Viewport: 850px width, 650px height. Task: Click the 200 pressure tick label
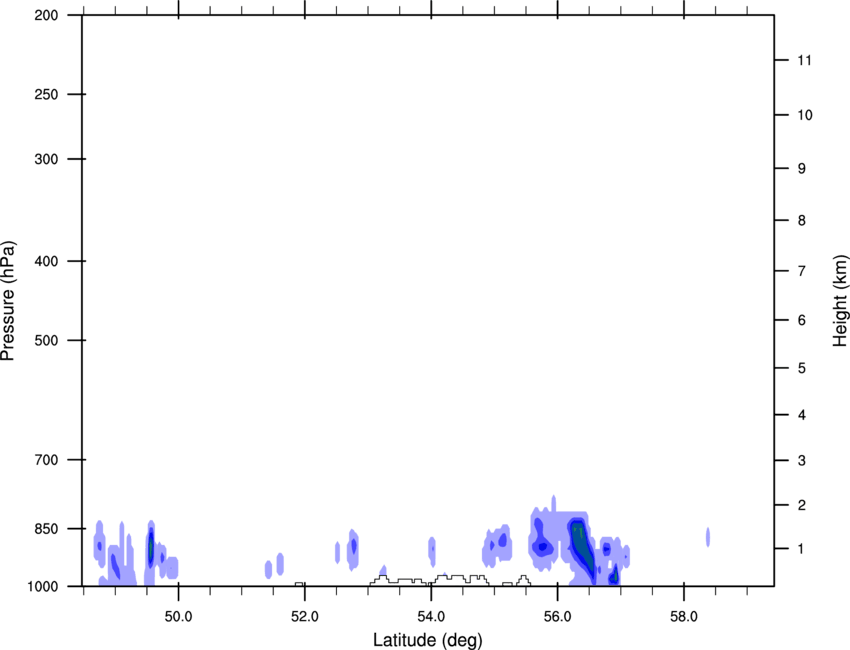[46, 15]
